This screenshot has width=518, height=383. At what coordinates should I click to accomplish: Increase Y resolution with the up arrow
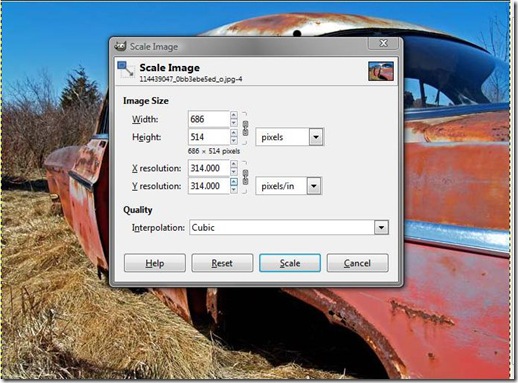[x=234, y=182]
